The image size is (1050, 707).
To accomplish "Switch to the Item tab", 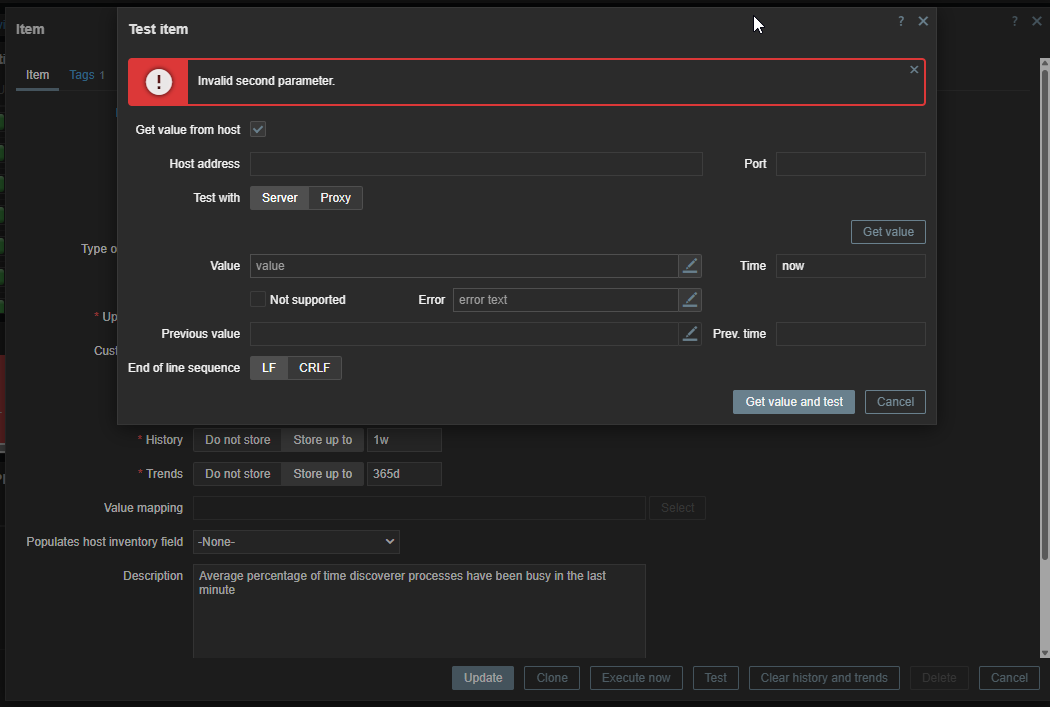I will pos(37,75).
